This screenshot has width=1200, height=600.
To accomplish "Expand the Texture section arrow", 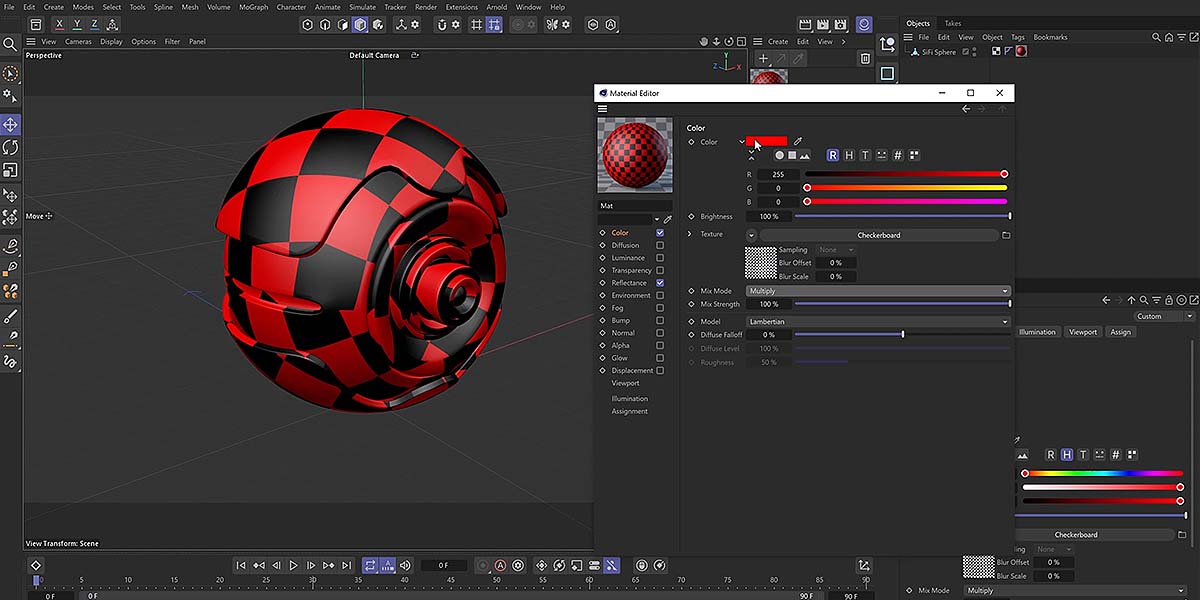I will pos(690,235).
